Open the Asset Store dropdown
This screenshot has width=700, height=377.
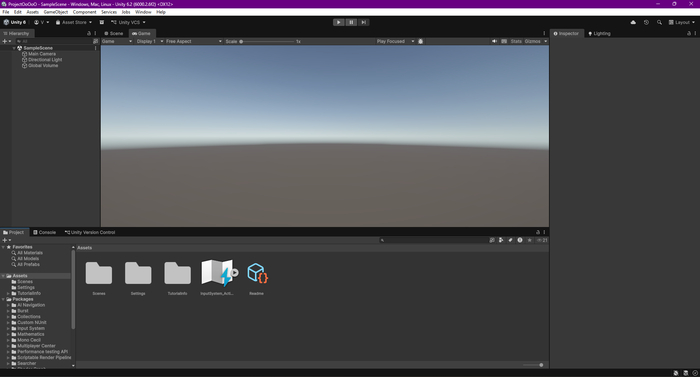pyautogui.click(x=74, y=22)
